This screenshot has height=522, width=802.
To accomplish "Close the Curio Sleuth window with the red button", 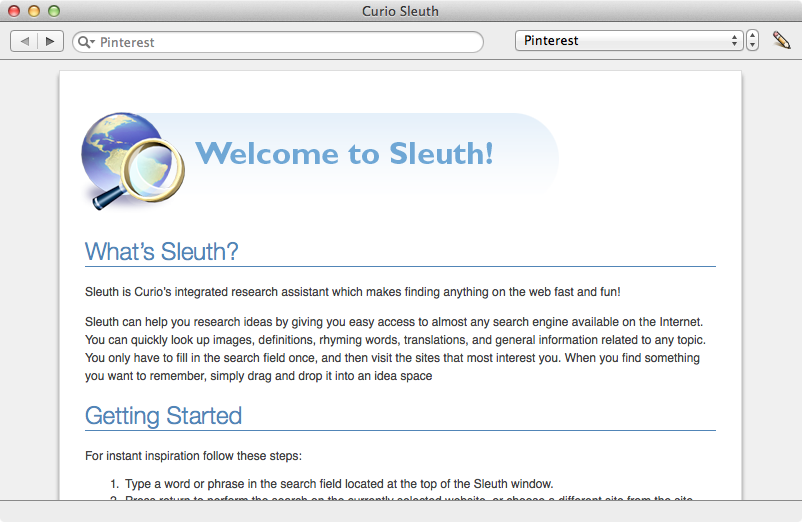I will (x=14, y=11).
